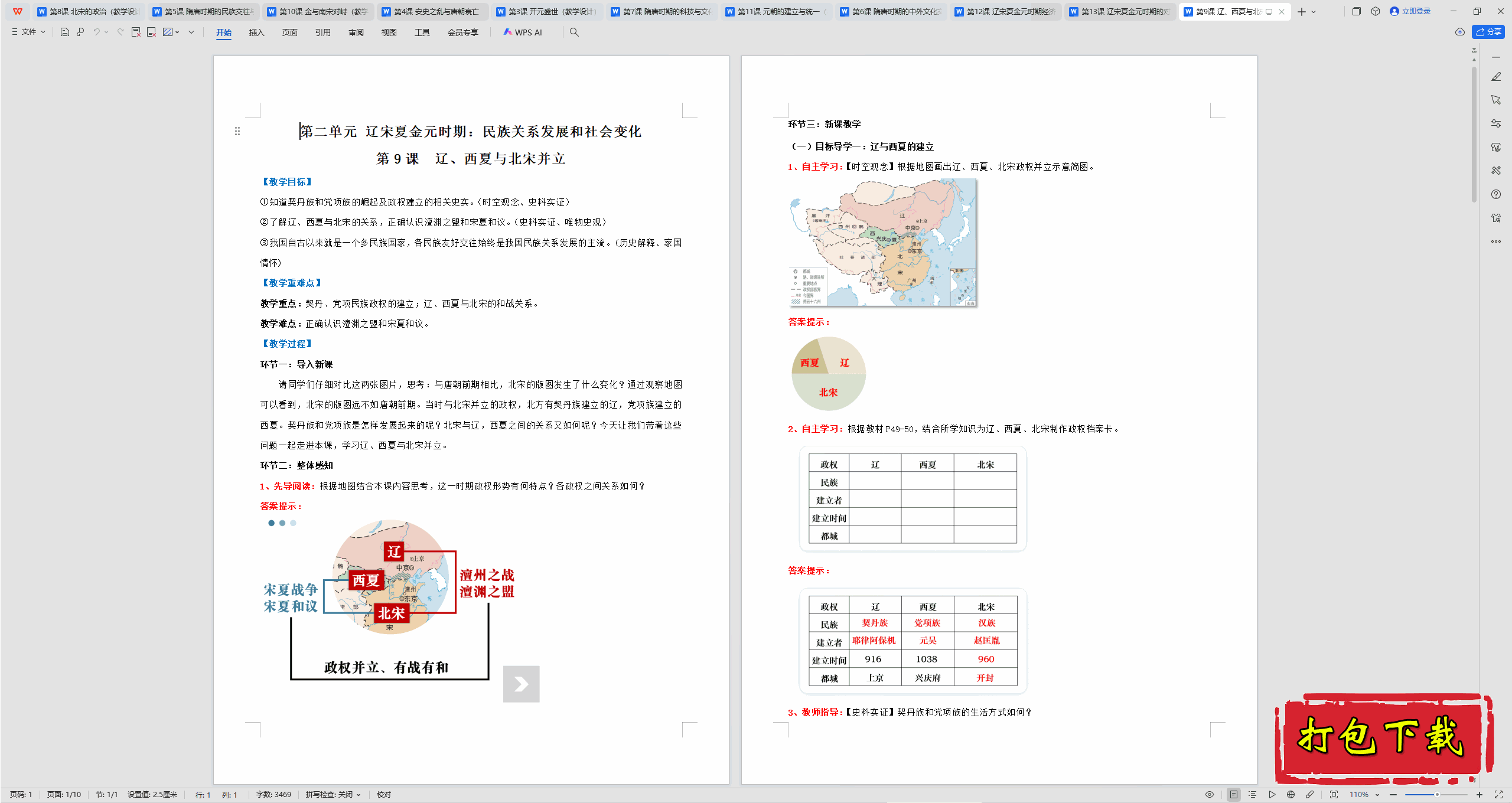Click the paragraph drag handle beside title
Image resolution: width=1512 pixels, height=803 pixels.
pos(237,131)
